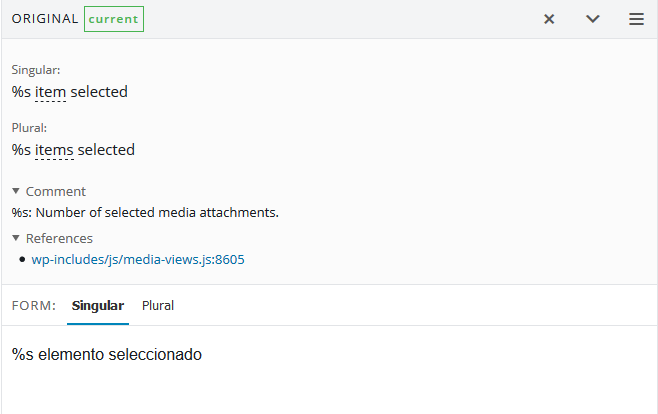Click the comment text about media attachments
This screenshot has height=414, width=658.
coord(145,212)
